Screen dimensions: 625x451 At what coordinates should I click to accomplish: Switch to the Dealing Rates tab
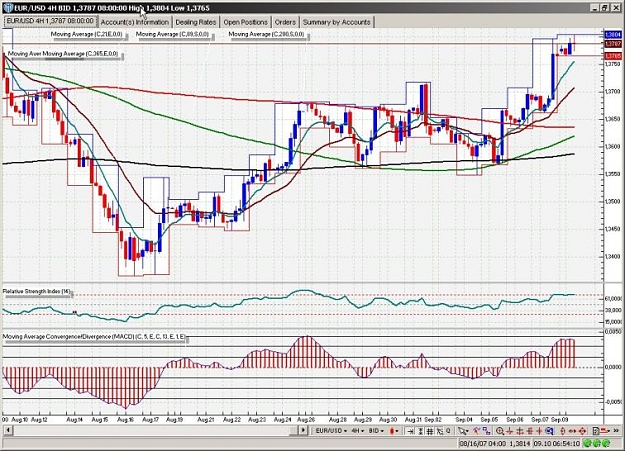point(196,22)
